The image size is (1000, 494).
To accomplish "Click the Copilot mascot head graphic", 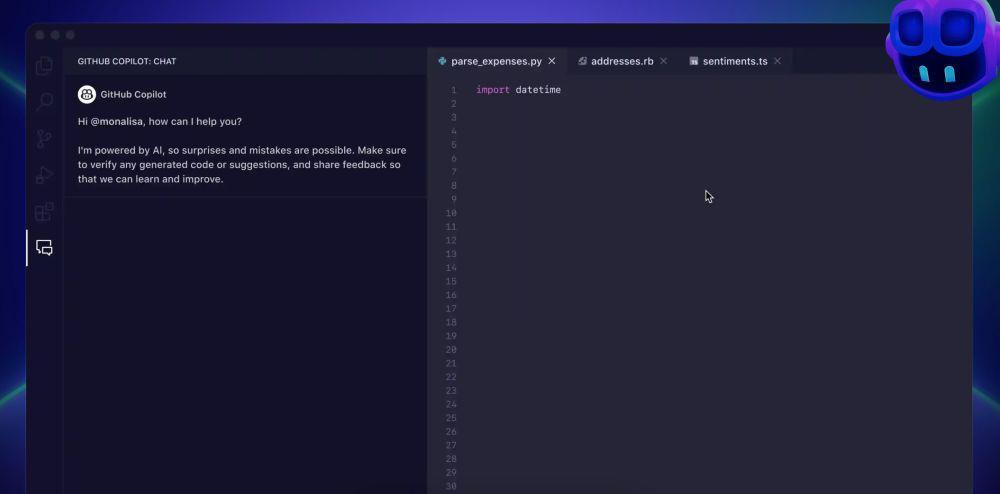I will 943,48.
